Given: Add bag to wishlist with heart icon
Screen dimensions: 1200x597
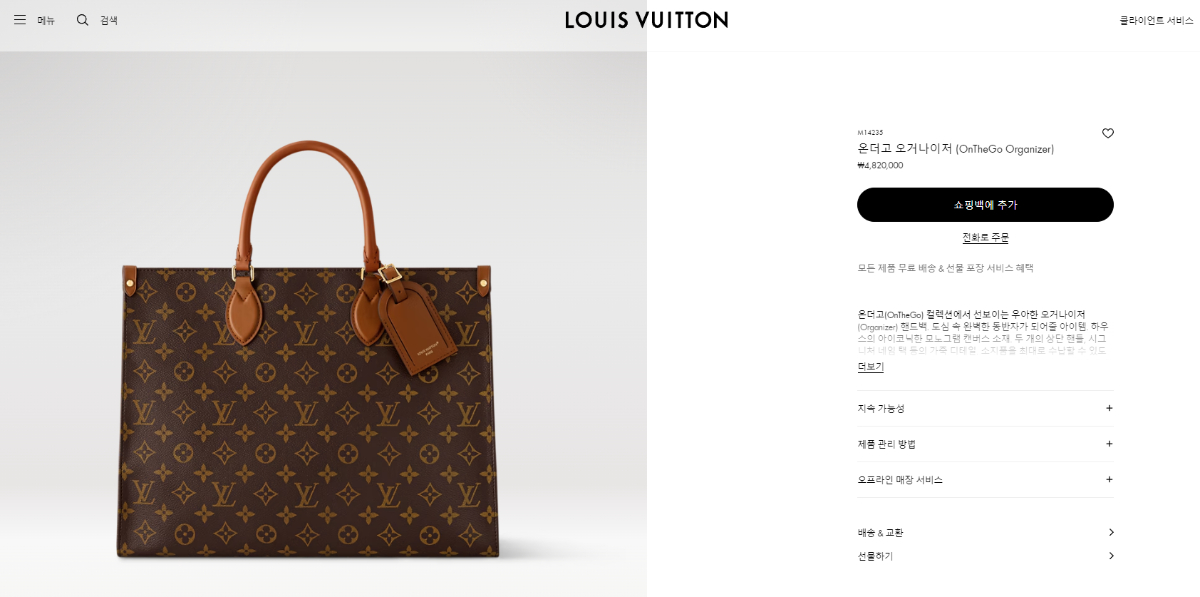Looking at the screenshot, I should [1108, 133].
